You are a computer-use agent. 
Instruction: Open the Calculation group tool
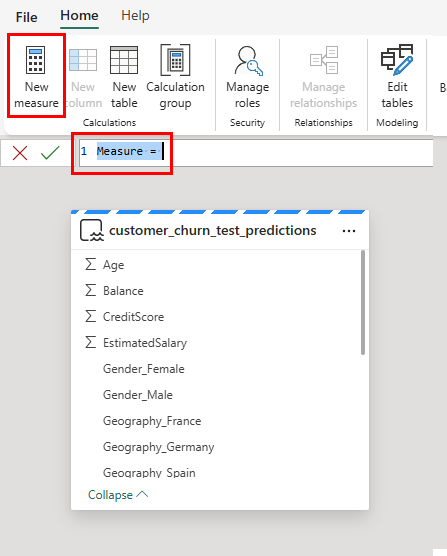pos(175,60)
